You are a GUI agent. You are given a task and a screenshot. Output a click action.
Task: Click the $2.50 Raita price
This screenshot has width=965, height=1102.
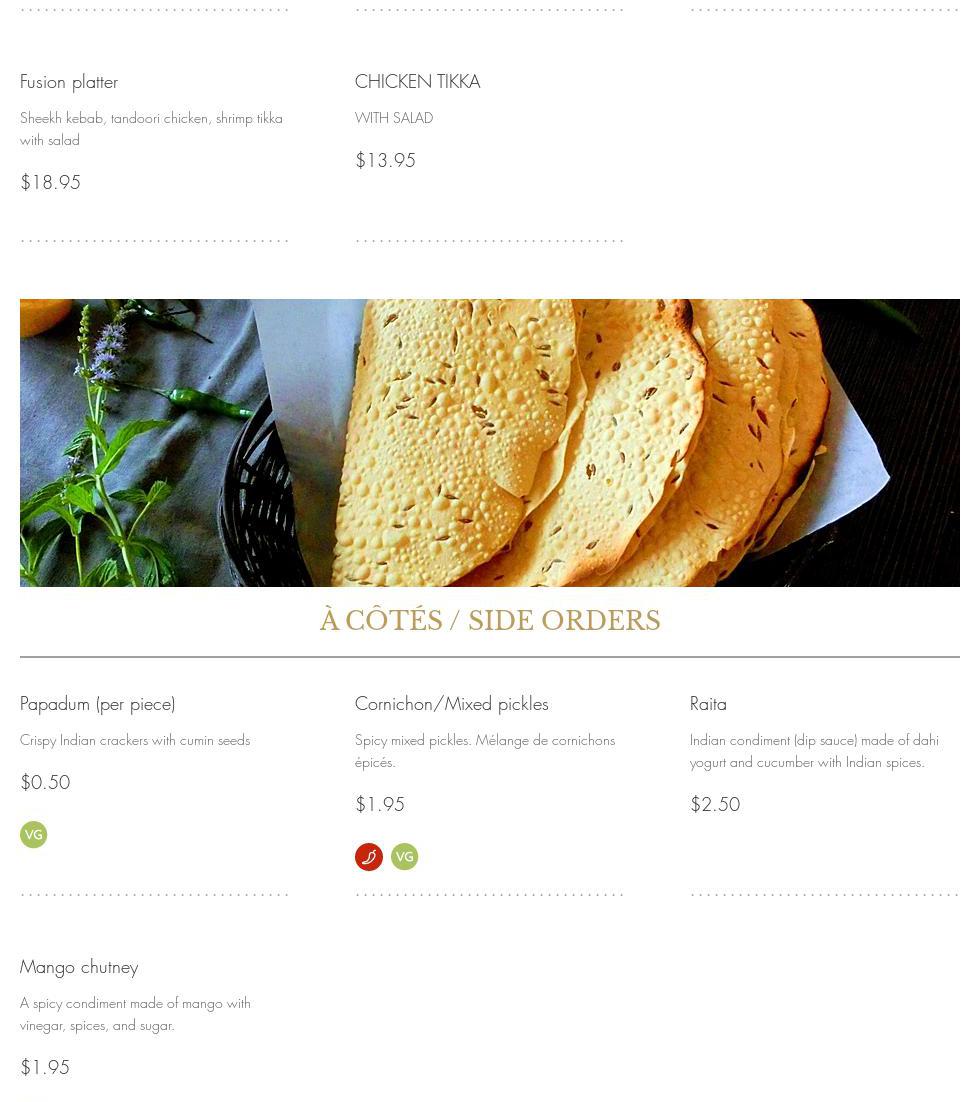(x=715, y=804)
